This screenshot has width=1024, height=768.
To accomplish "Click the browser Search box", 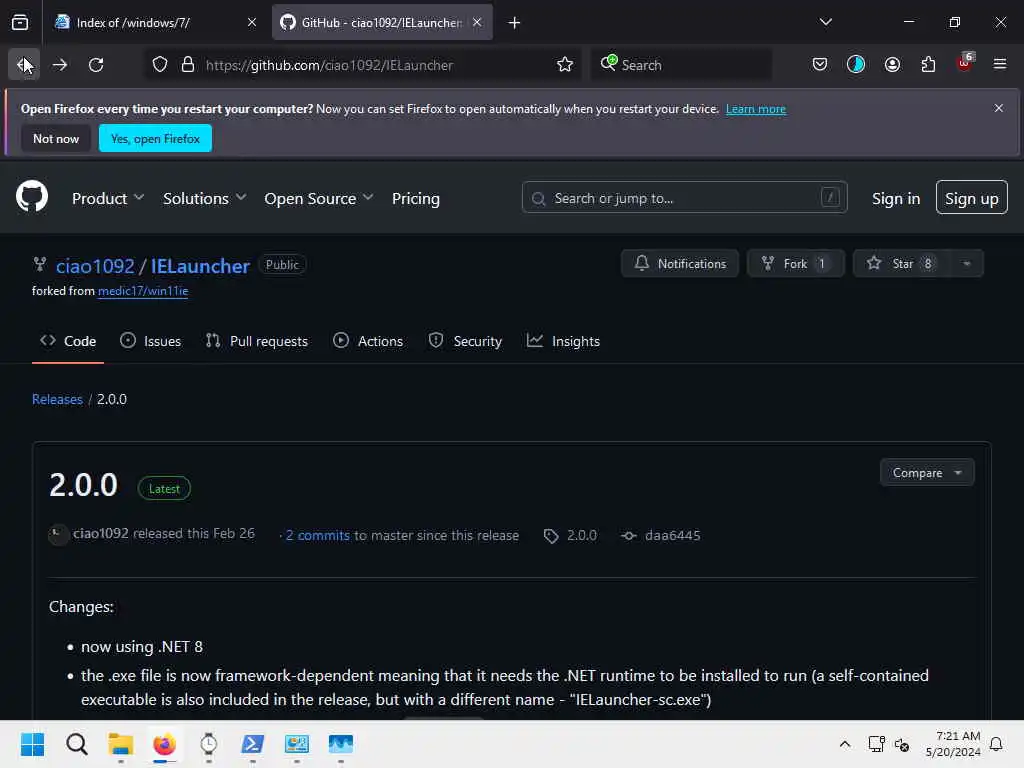I will (x=681, y=65).
